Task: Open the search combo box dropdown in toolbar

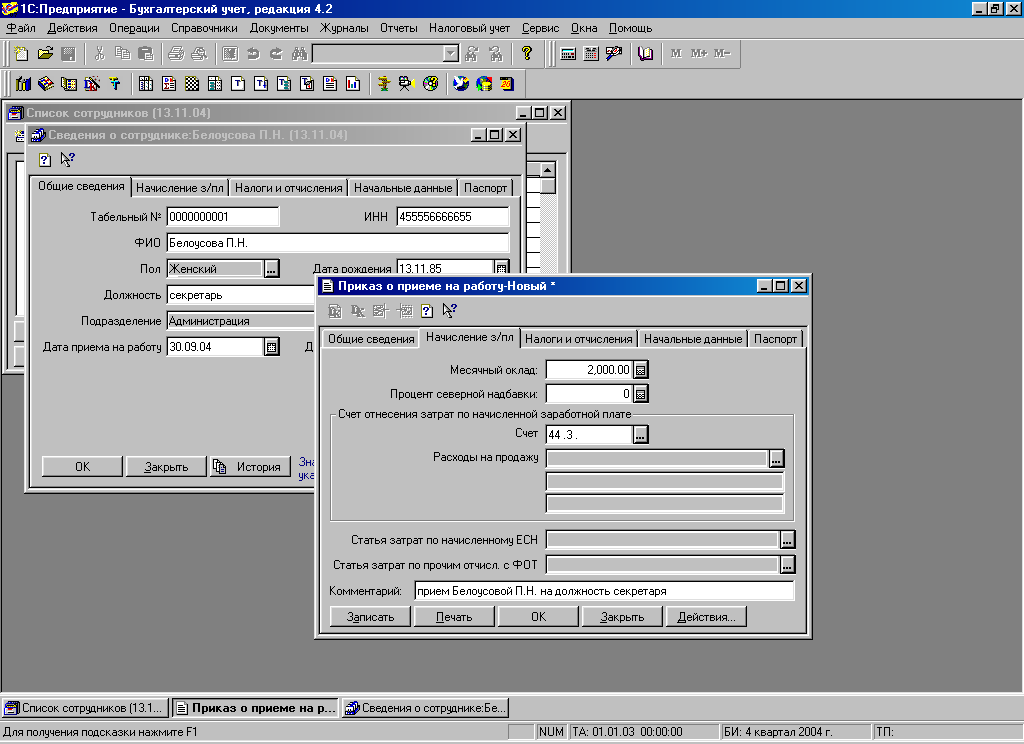Action: coord(451,54)
